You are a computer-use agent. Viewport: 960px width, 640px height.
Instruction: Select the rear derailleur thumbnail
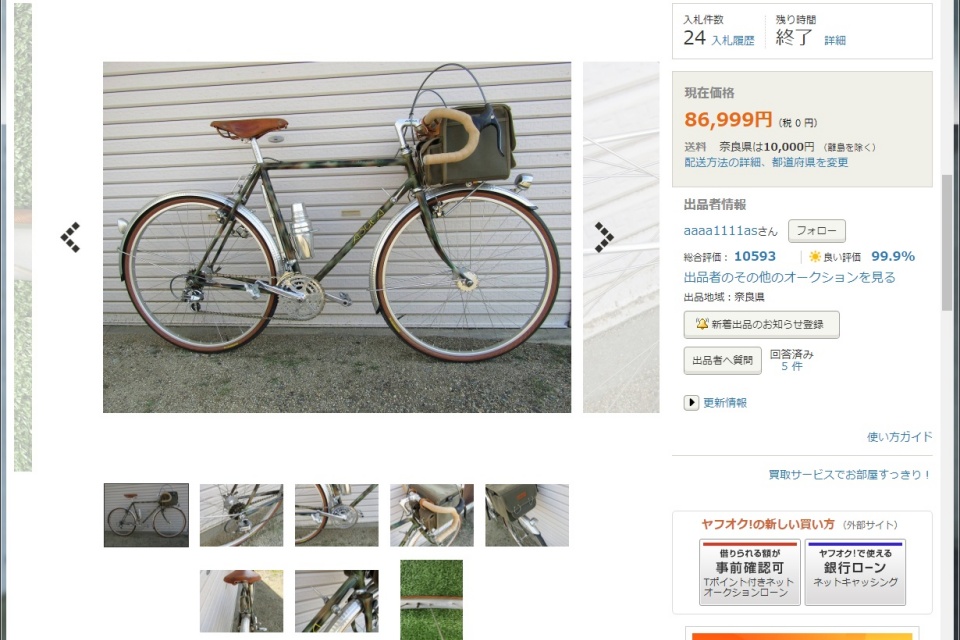coord(241,515)
